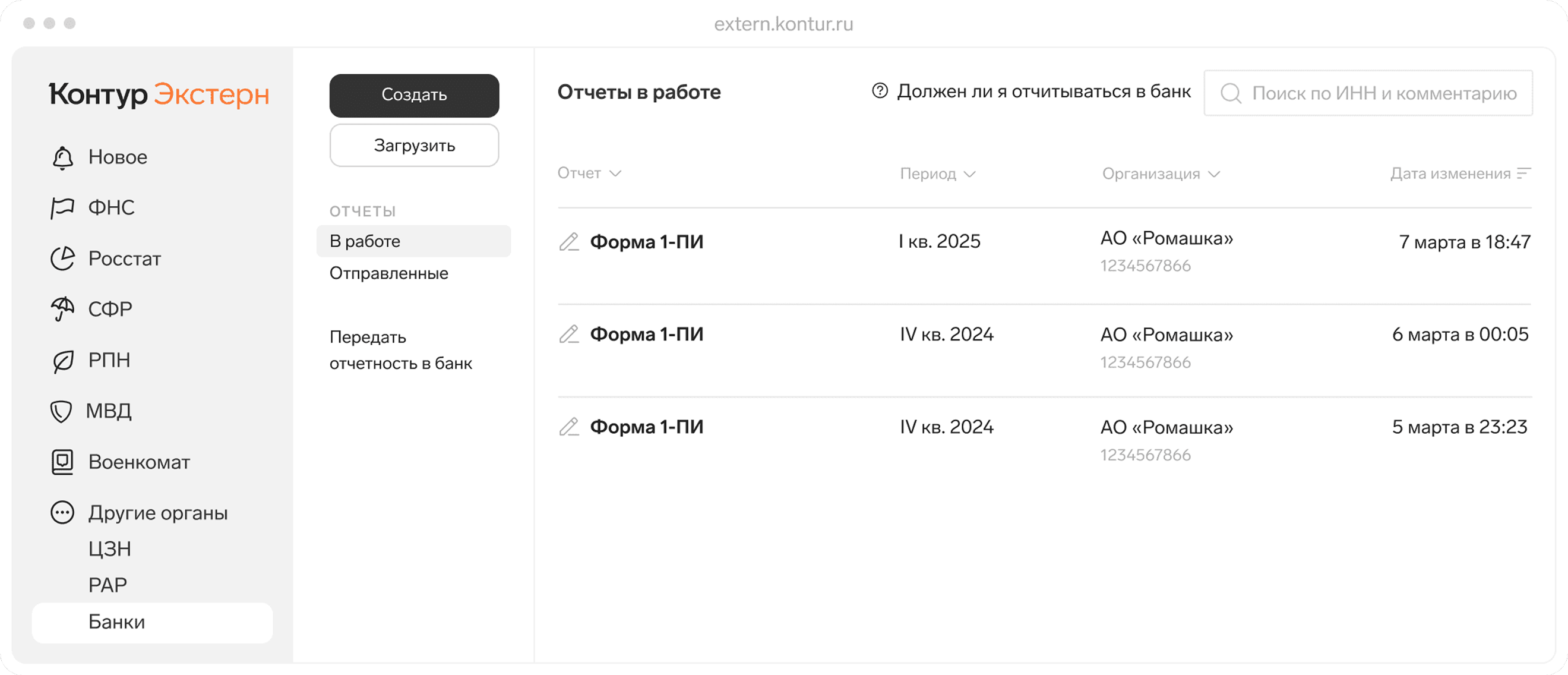Select the Отправленные reports tab
This screenshot has height=675, width=1568.
coord(388,273)
